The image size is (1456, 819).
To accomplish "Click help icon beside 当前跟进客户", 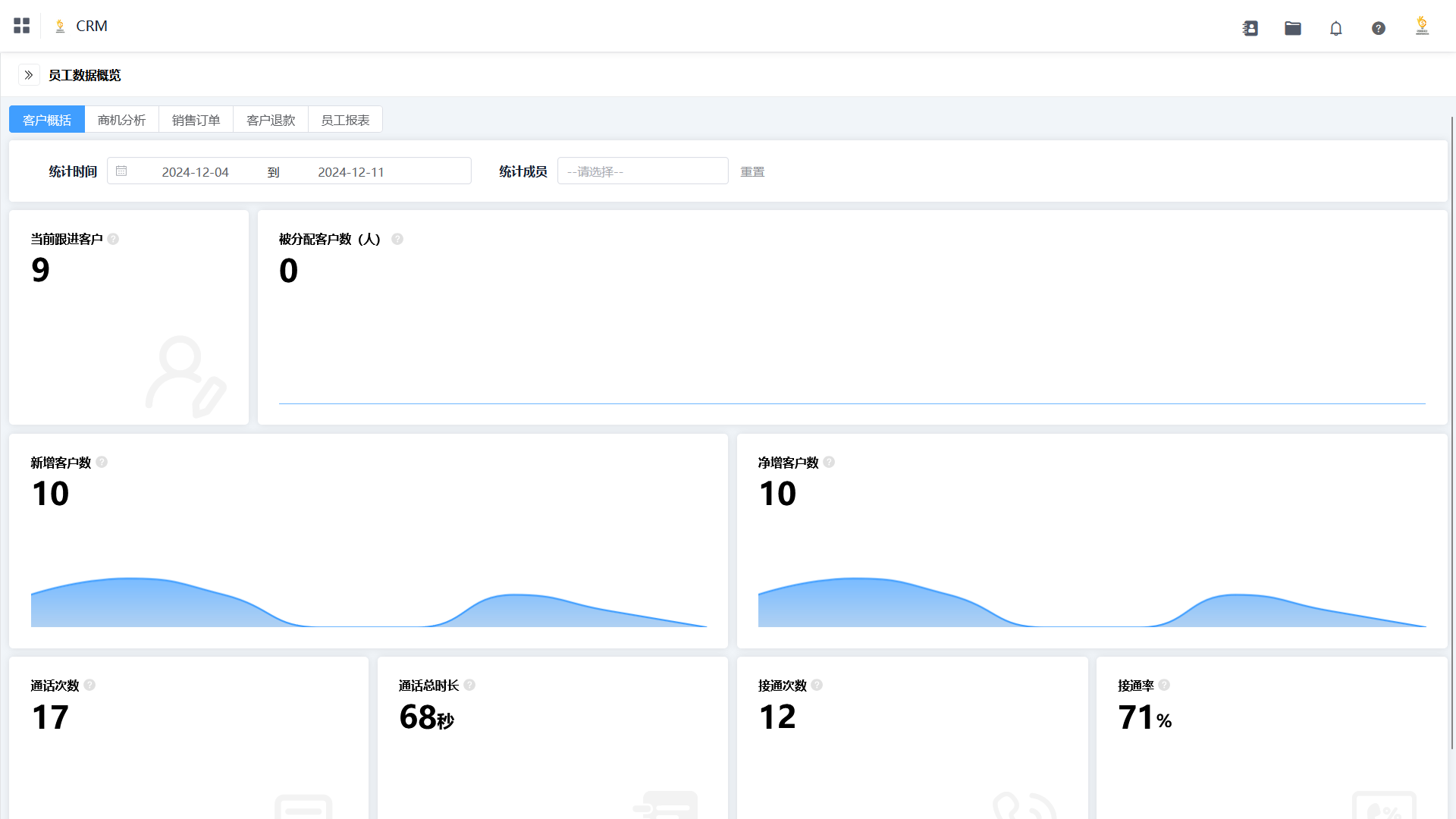I will point(113,239).
